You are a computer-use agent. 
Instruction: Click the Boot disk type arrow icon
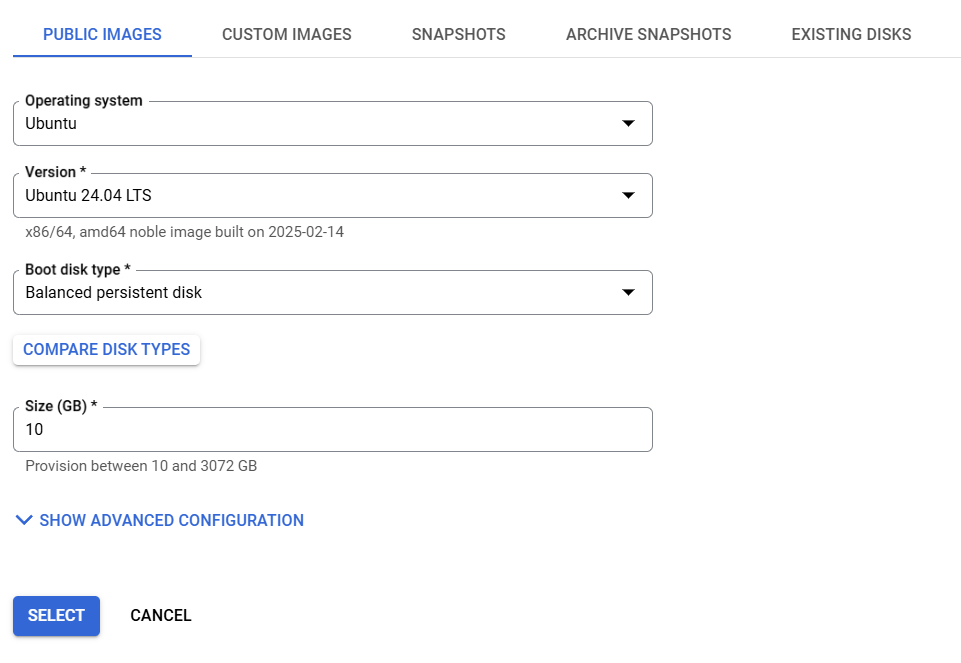[628, 292]
